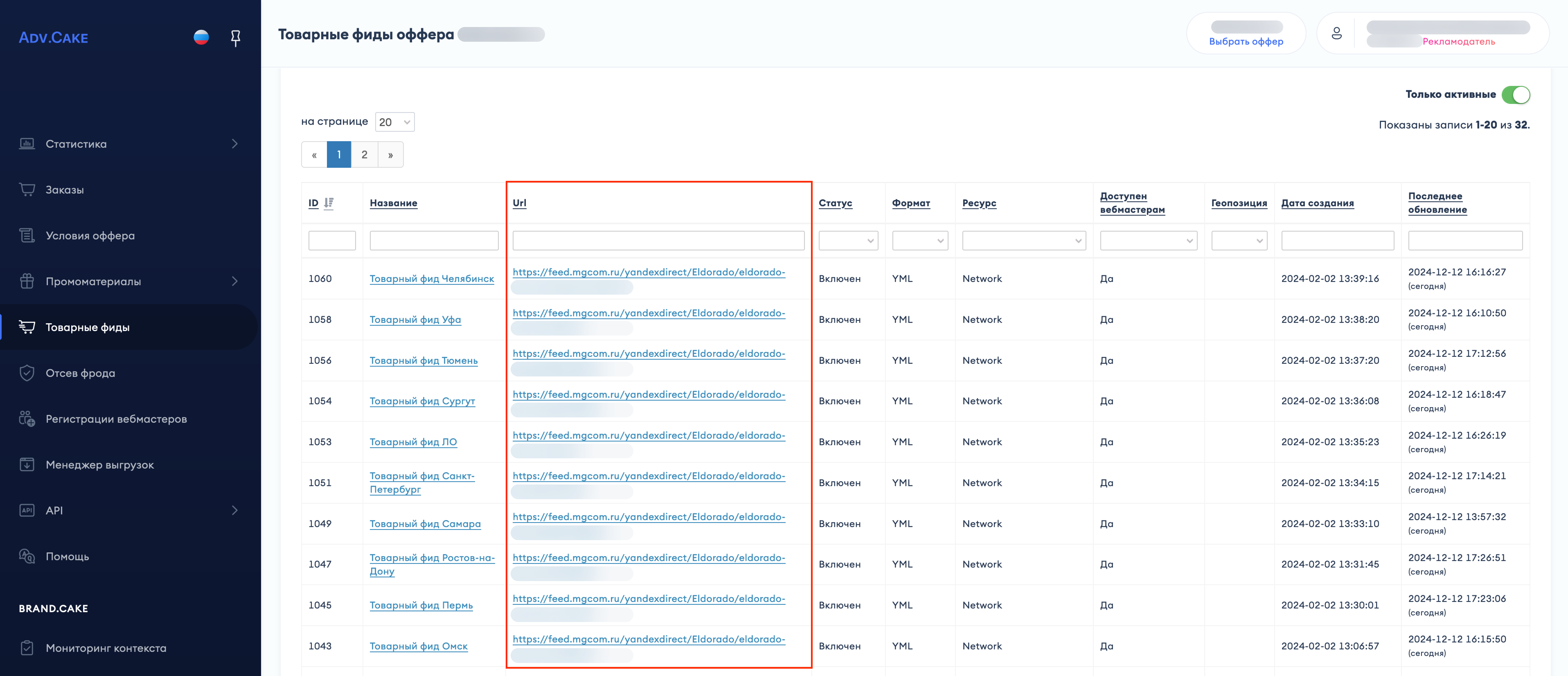Click the Мониторинг контекста clipboard icon
1568x676 pixels.
tap(27, 648)
